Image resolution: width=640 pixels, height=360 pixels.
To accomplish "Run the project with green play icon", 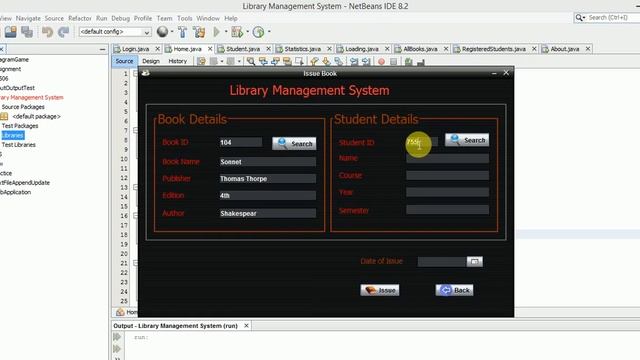I will coord(217,31).
